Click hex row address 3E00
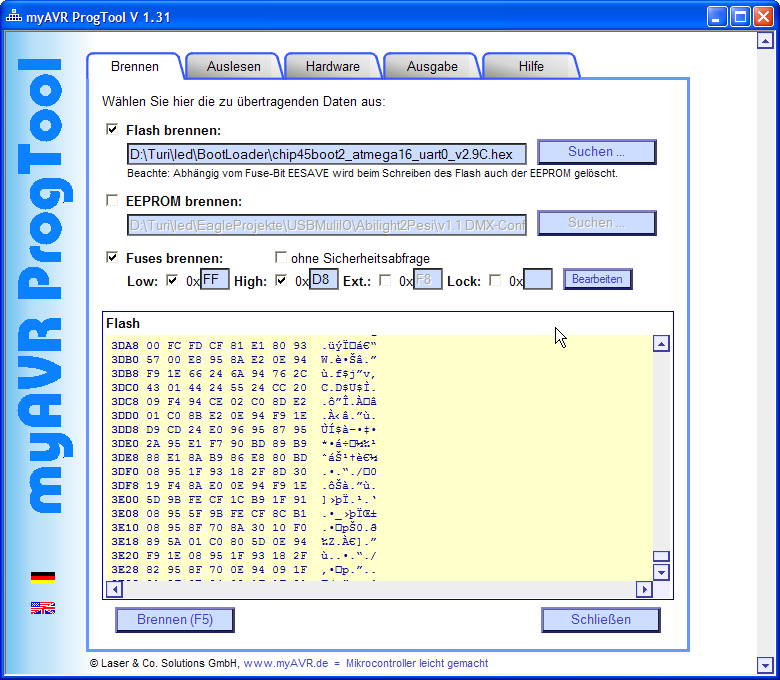This screenshot has height=680, width=780. coord(125,499)
